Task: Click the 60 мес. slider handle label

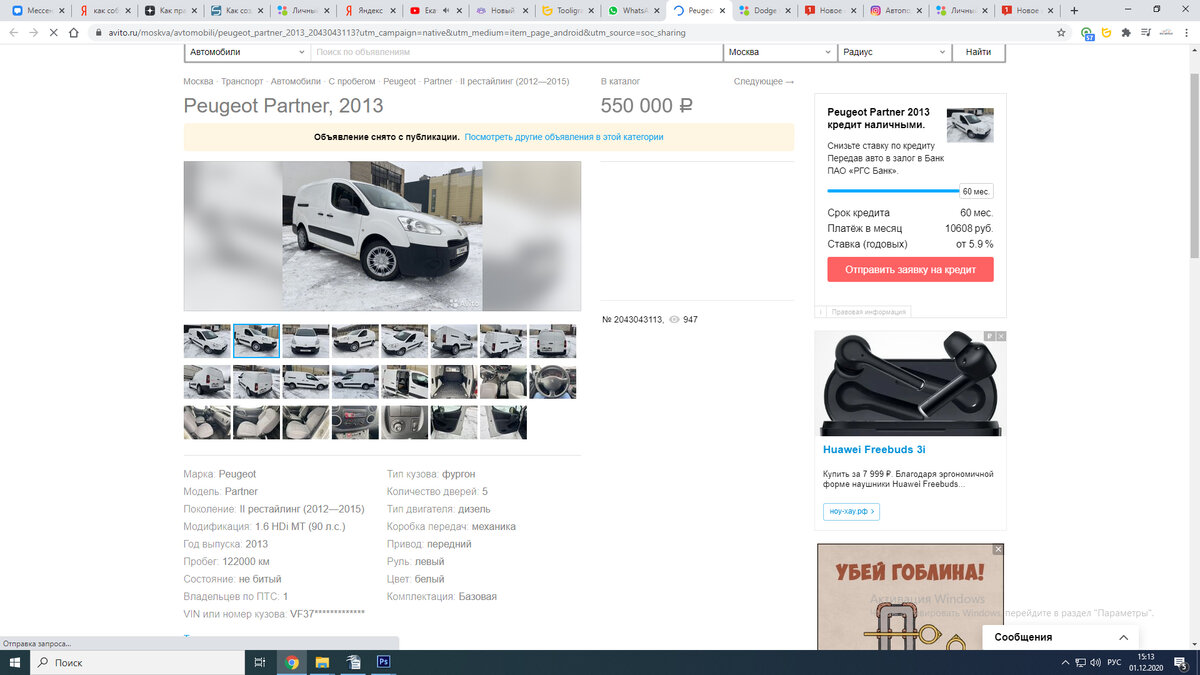Action: coord(977,191)
